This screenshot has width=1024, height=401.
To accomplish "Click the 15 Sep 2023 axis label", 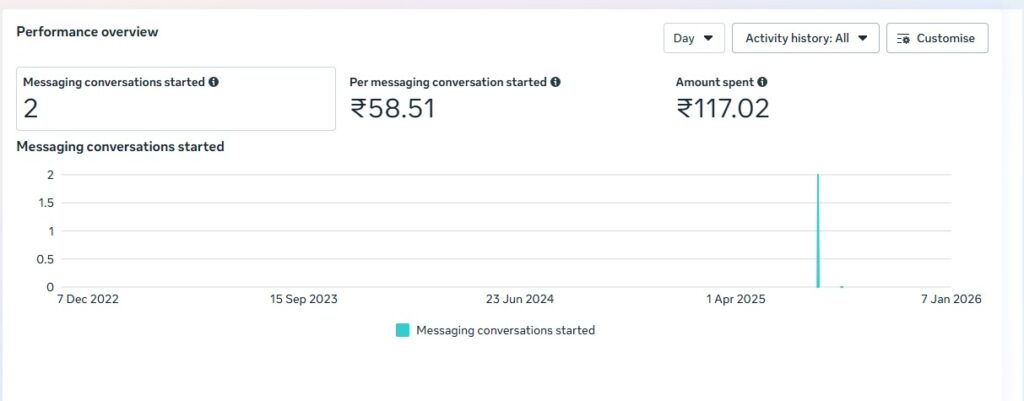I will pyautogui.click(x=303, y=299).
